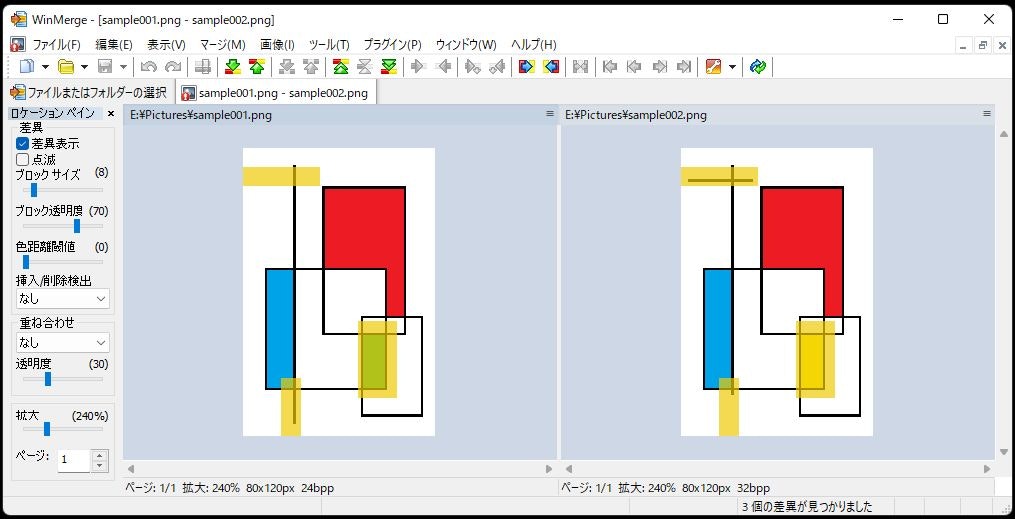Open the 重ね合わせ dropdown
Image resolution: width=1015 pixels, height=519 pixels.
click(x=63, y=342)
